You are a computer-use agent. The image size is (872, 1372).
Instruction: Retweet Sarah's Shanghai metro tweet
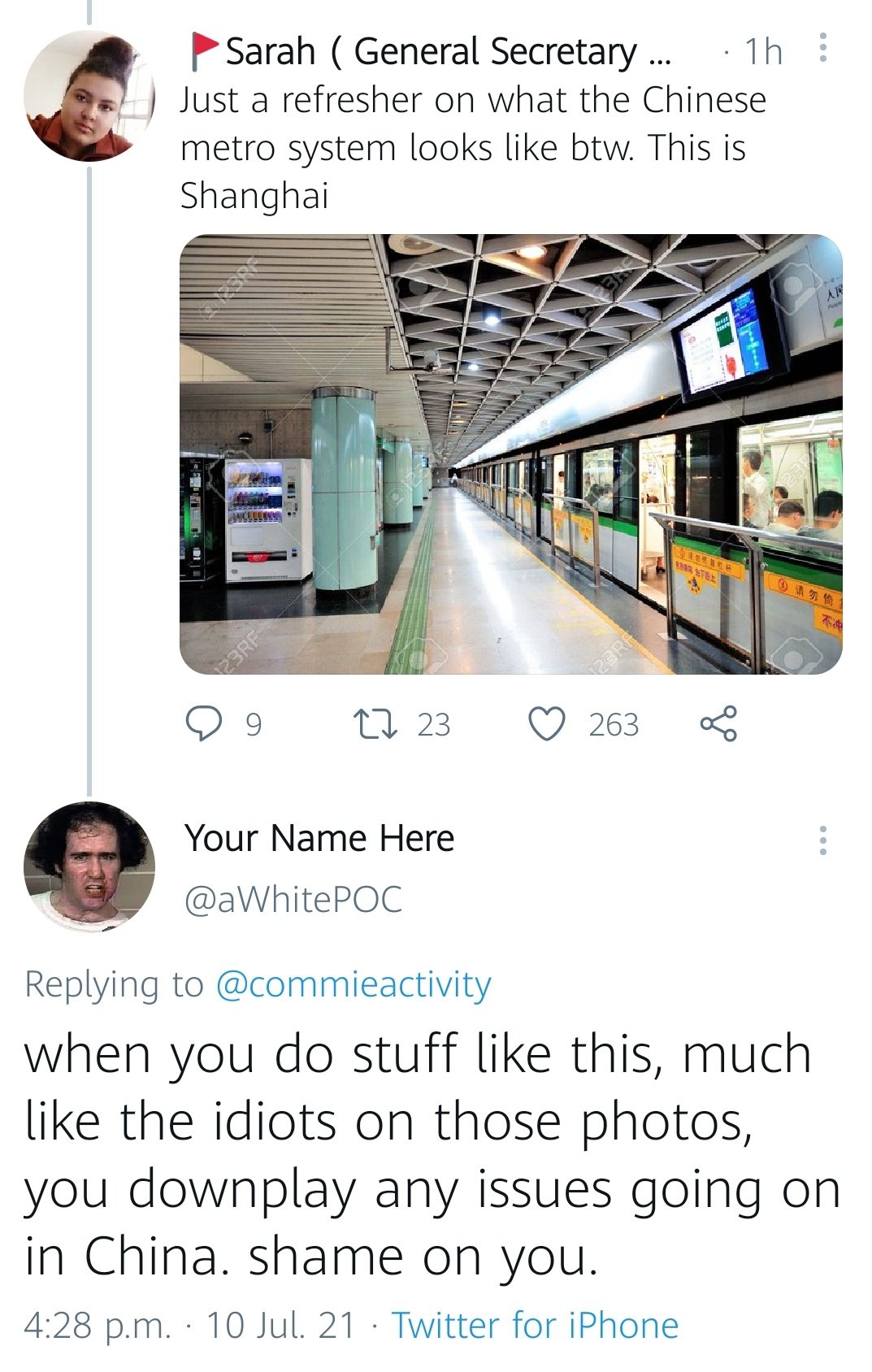coord(375,723)
